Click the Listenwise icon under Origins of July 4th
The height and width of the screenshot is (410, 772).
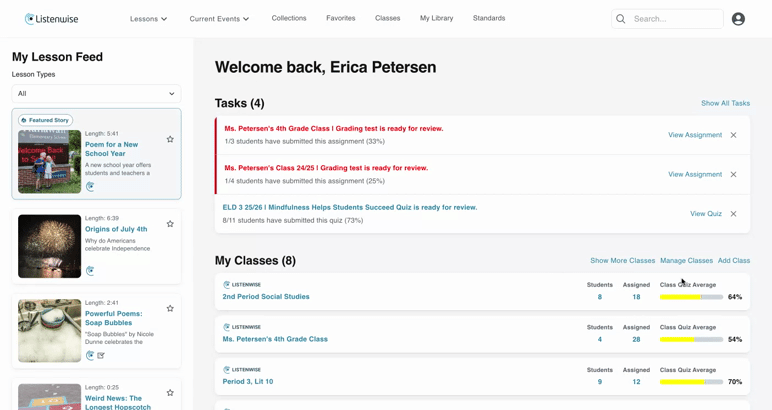(x=90, y=271)
